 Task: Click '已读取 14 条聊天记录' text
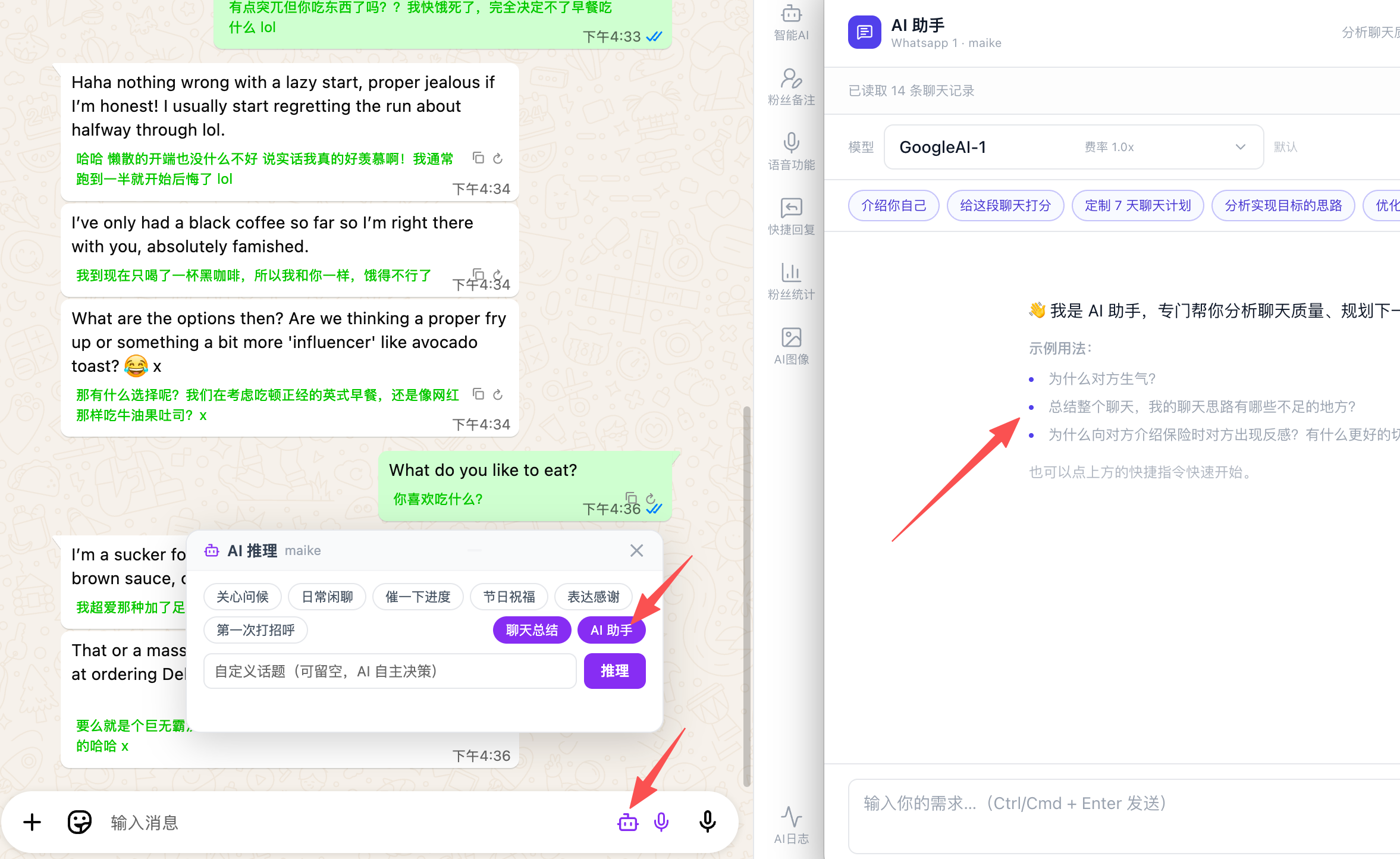tap(911, 91)
